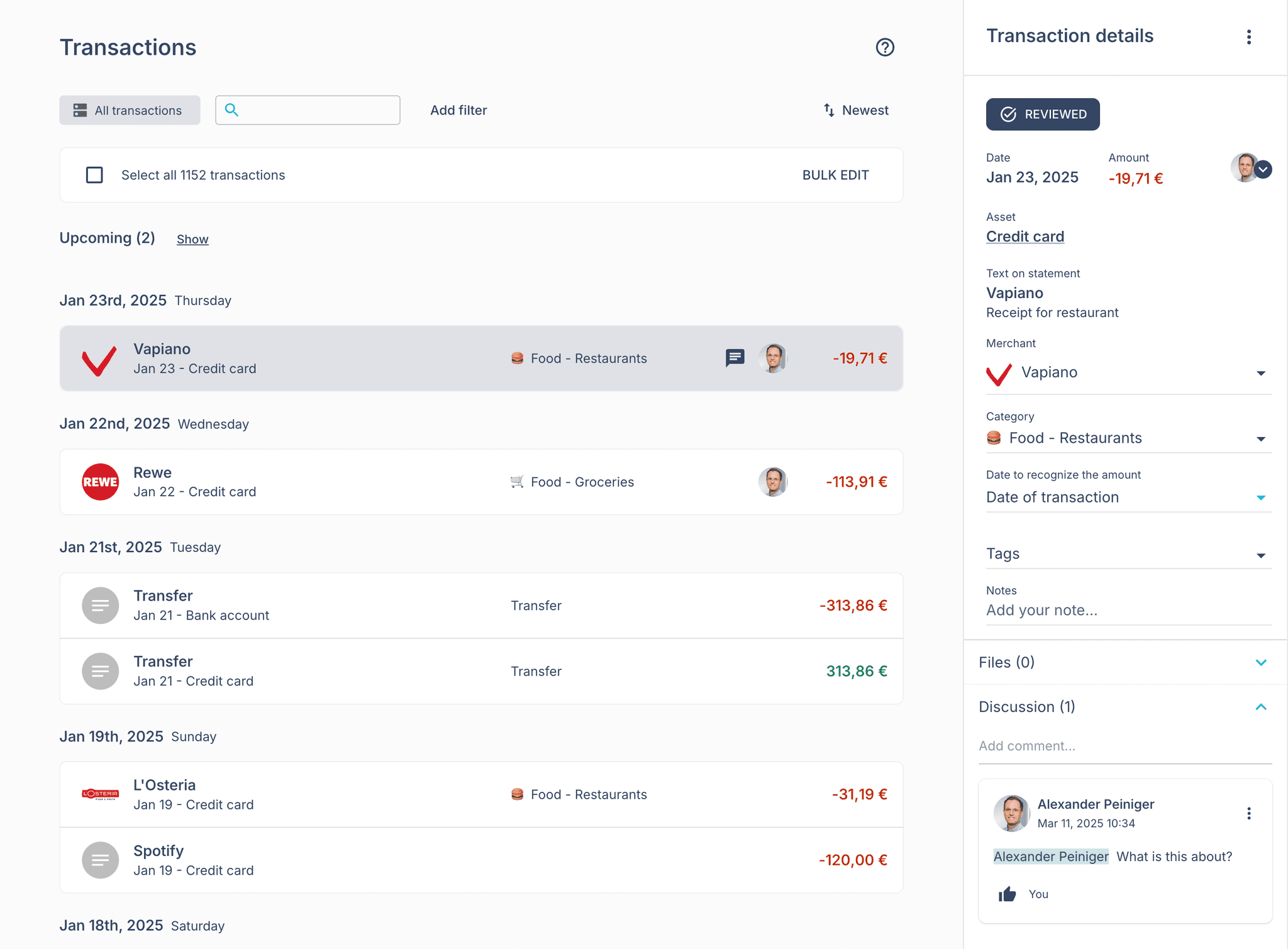The width and height of the screenshot is (1288, 949).
Task: Click the Spotify row placeholder icon
Action: pos(101,860)
